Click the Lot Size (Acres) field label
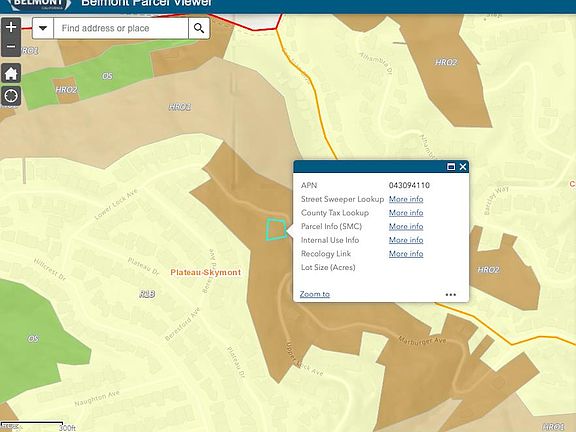This screenshot has height=432, width=576. point(328,267)
